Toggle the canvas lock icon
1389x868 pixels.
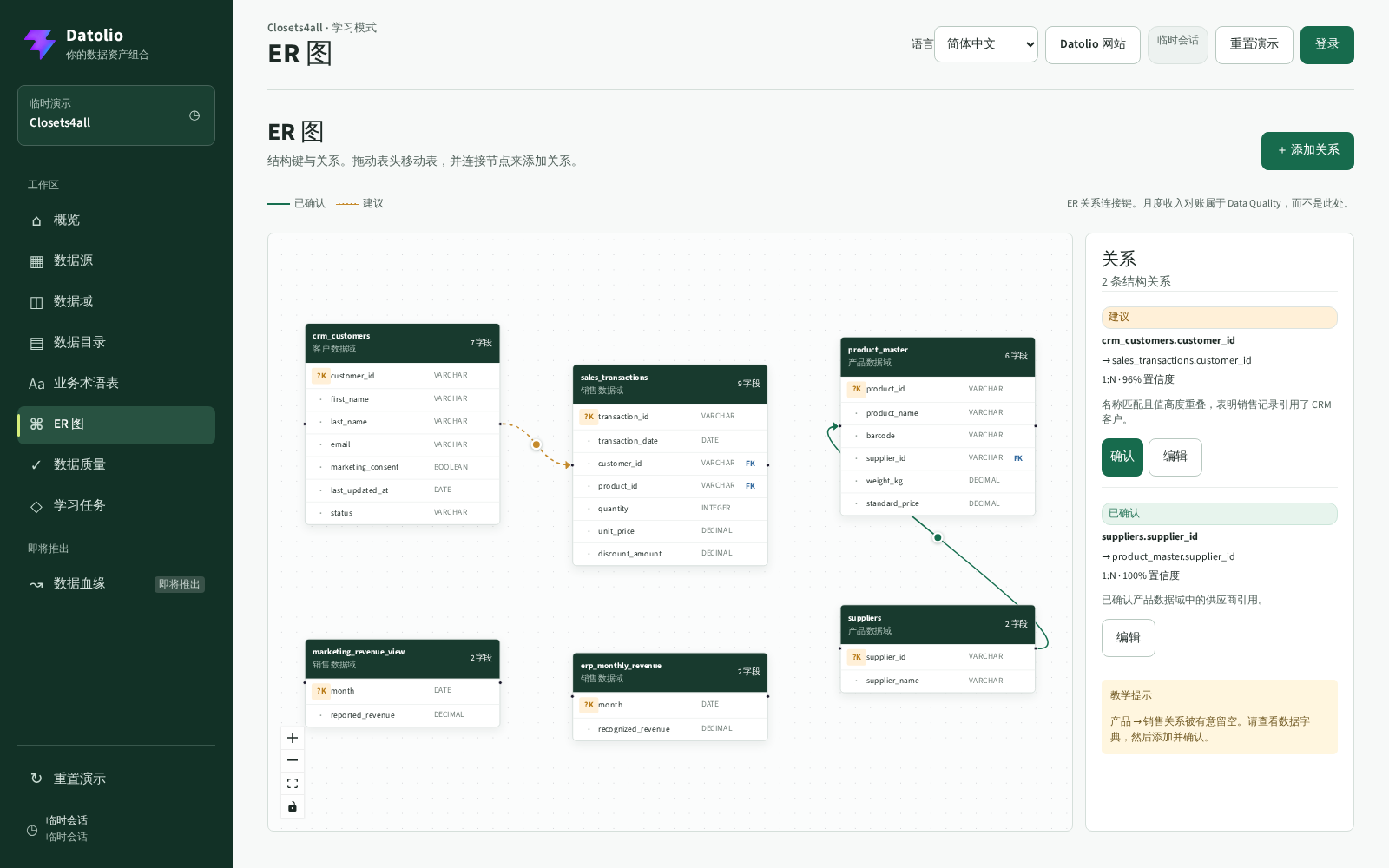coord(293,806)
